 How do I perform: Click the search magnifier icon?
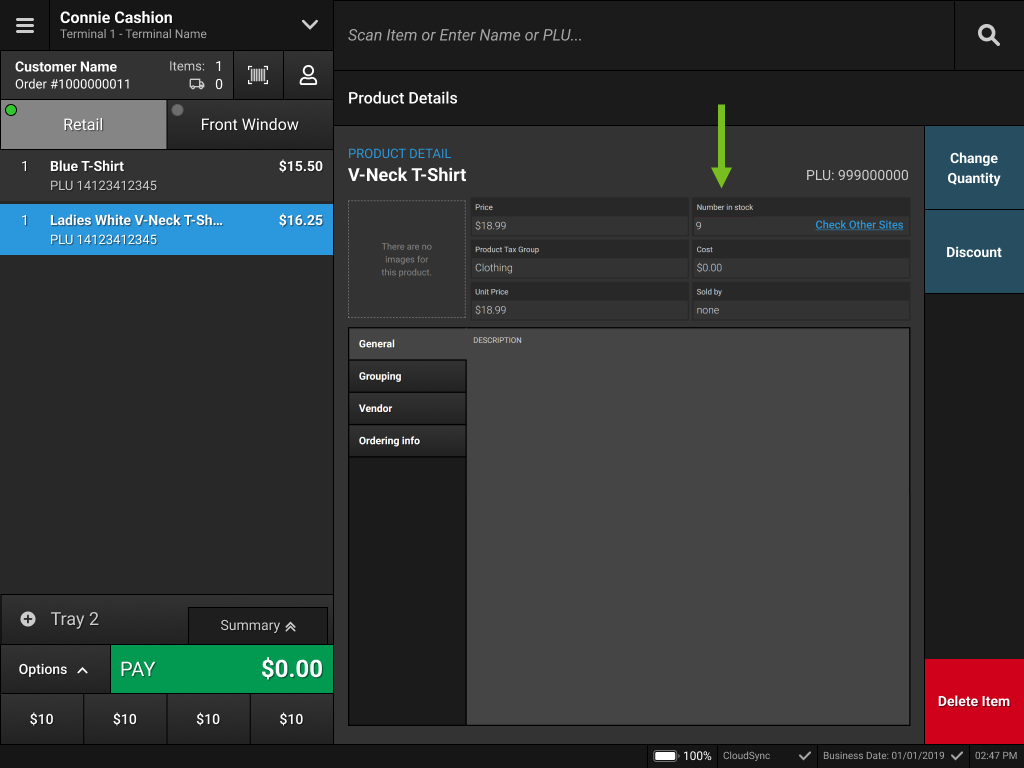coord(988,35)
